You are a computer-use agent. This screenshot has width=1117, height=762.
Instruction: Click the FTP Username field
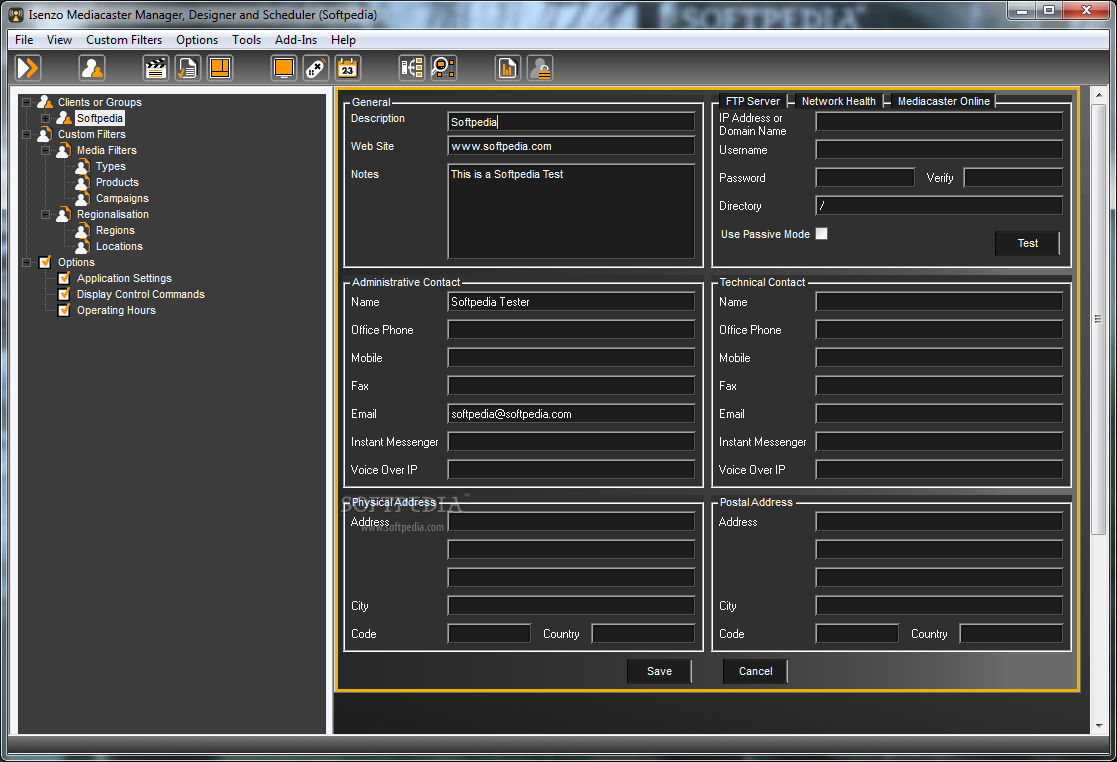pos(939,150)
